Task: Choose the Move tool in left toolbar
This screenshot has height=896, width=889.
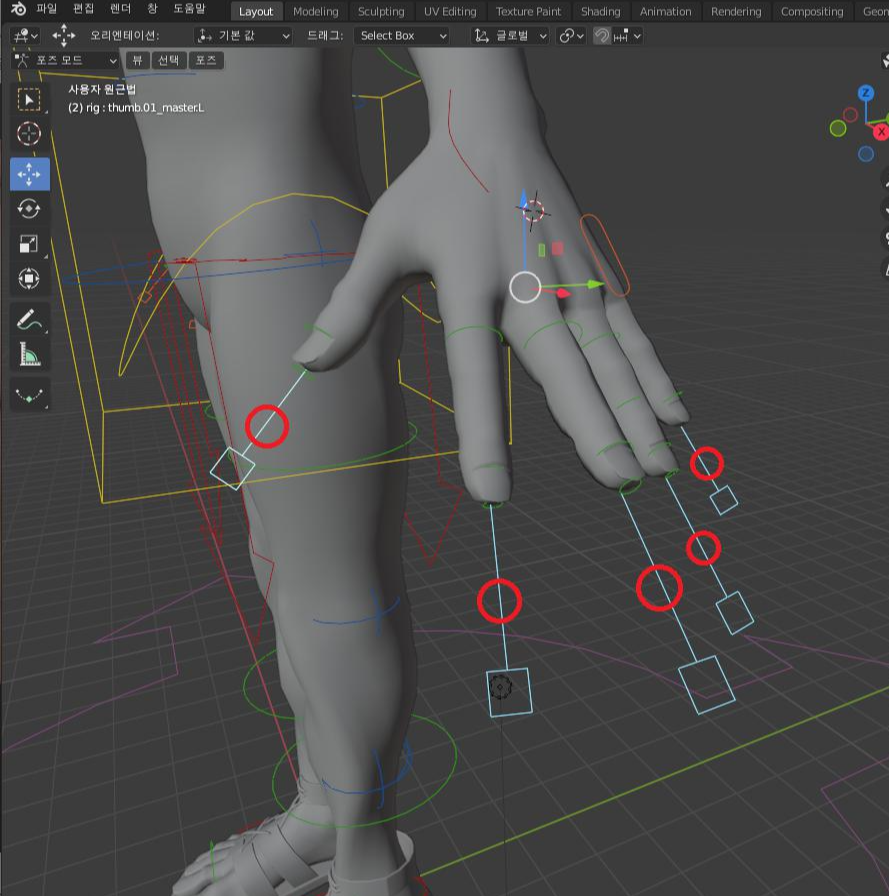Action: [x=29, y=174]
